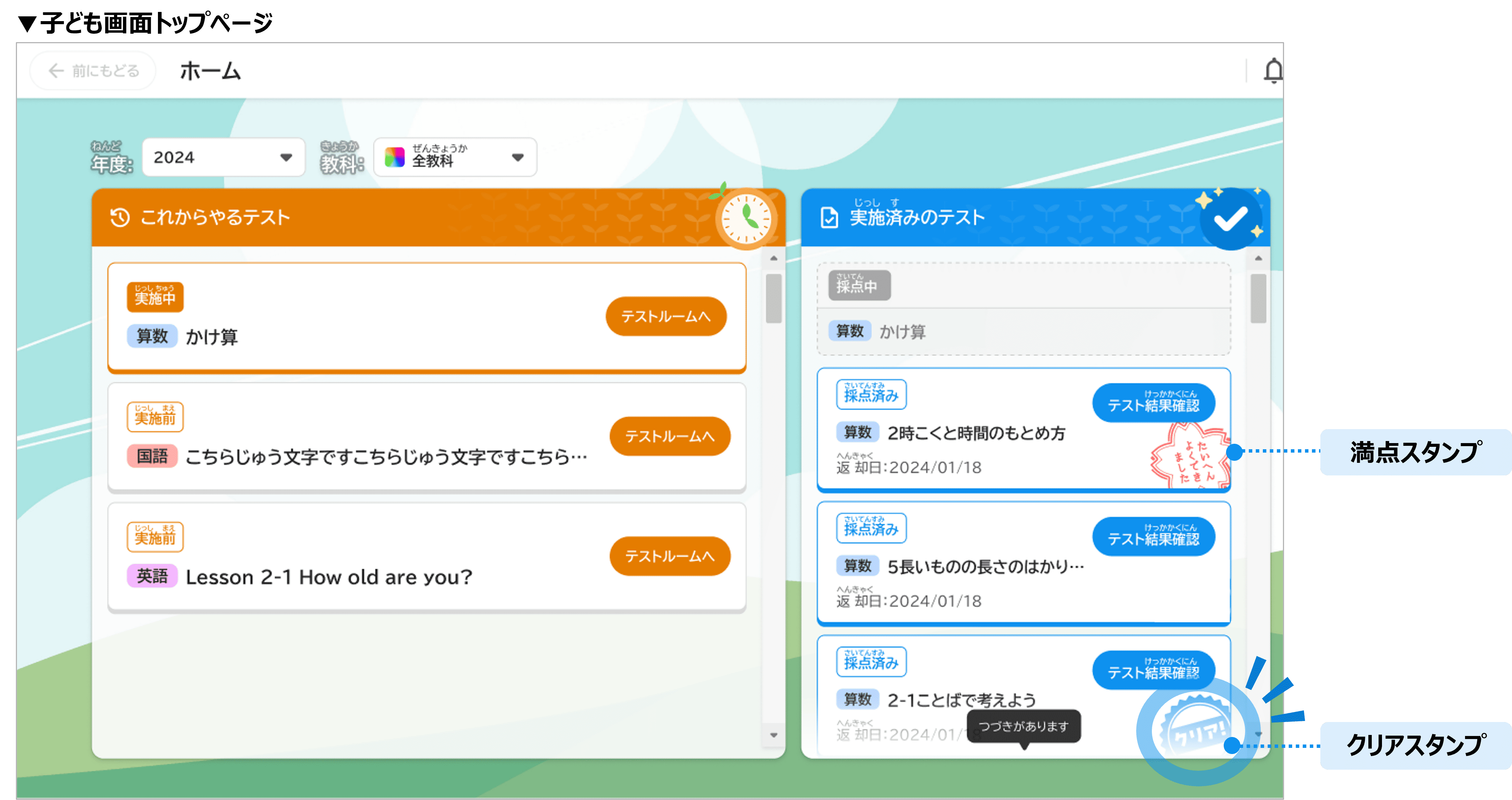Open テストルームへ for Lesson 2-1 English test

(670, 556)
